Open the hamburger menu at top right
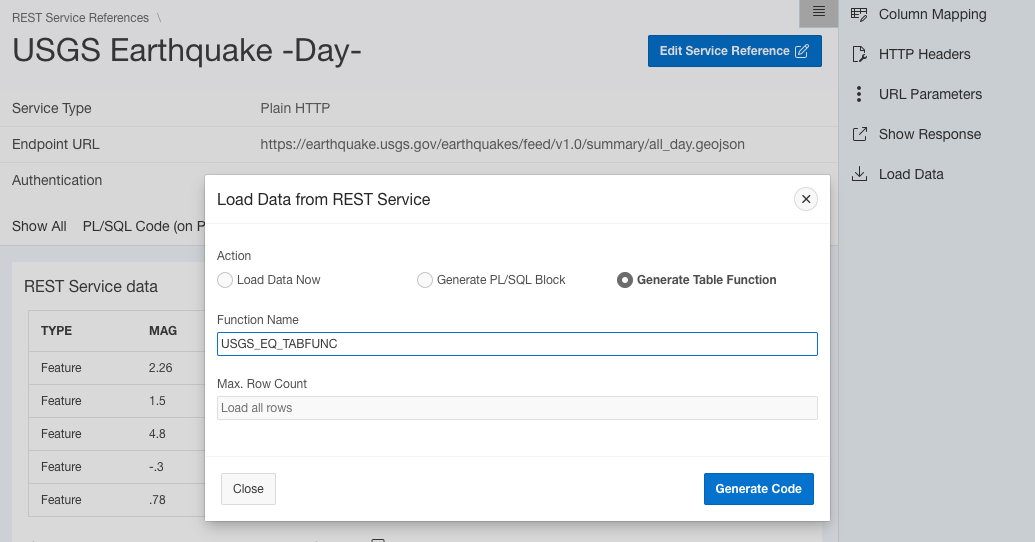Screen dimensions: 1035x542 click(x=818, y=11)
